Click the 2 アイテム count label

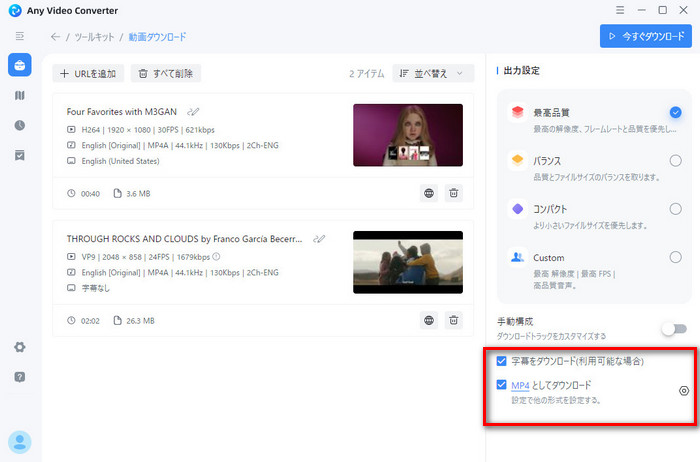click(x=367, y=74)
